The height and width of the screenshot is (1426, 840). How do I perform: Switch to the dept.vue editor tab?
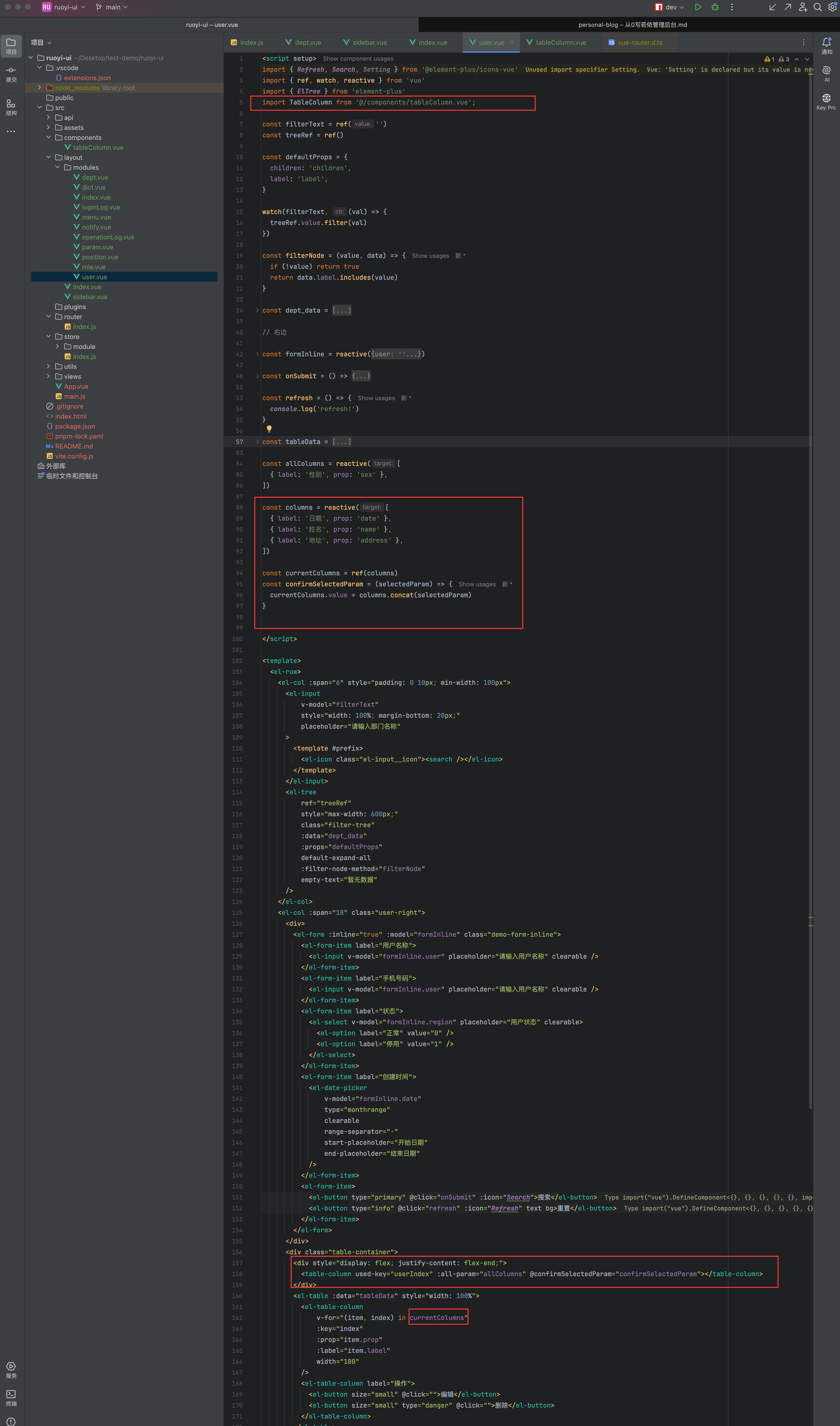point(303,43)
